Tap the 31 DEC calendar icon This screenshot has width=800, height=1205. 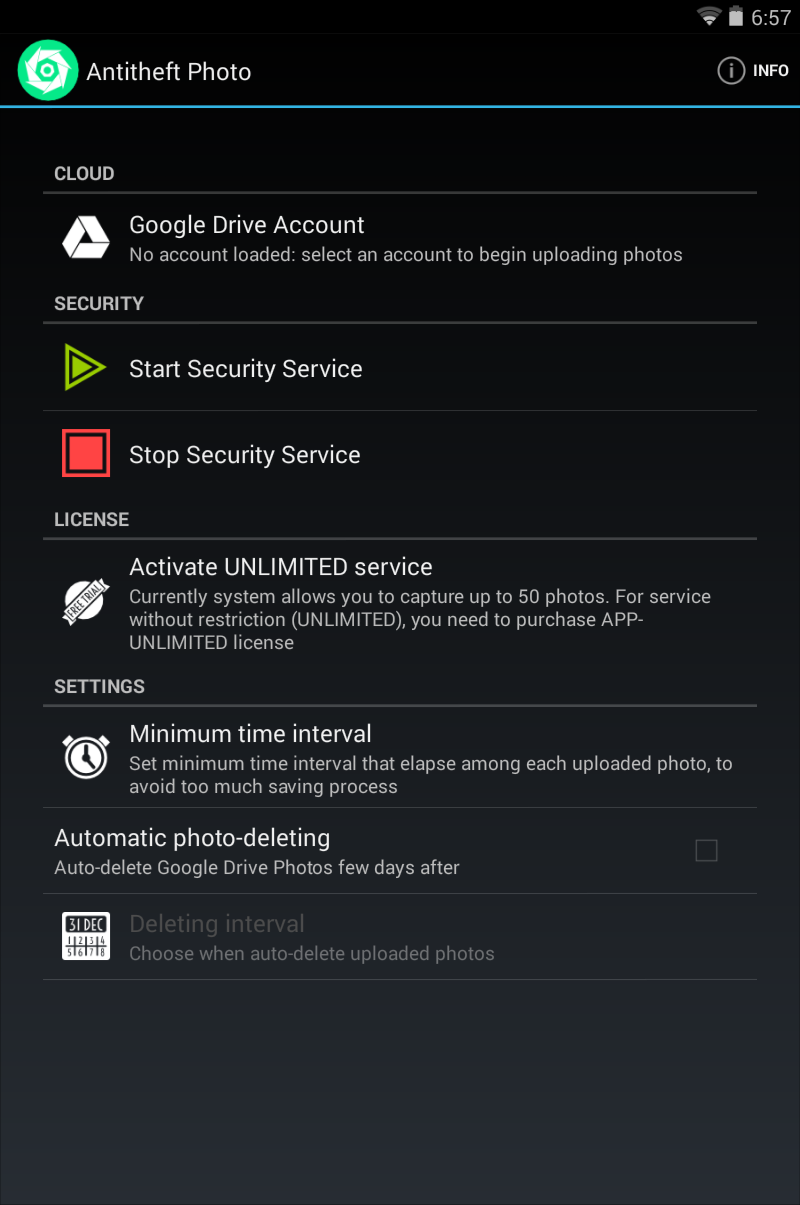[x=86, y=937]
